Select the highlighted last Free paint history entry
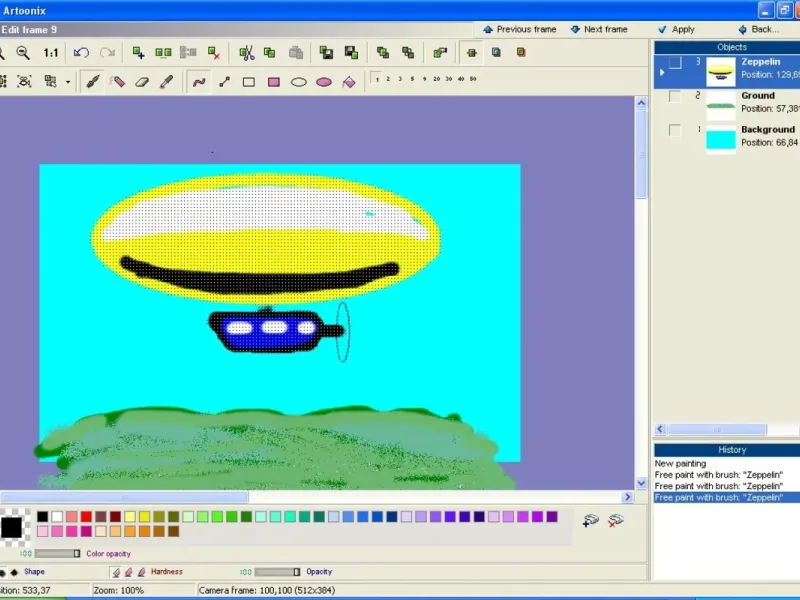Screen dimensions: 800x600 pos(727,497)
